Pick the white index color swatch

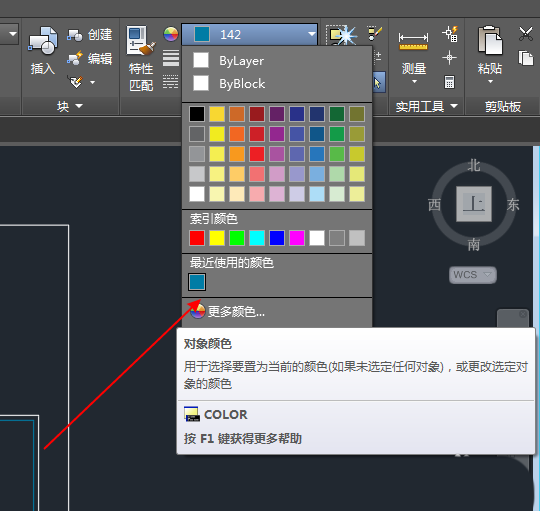pyautogui.click(x=317, y=238)
